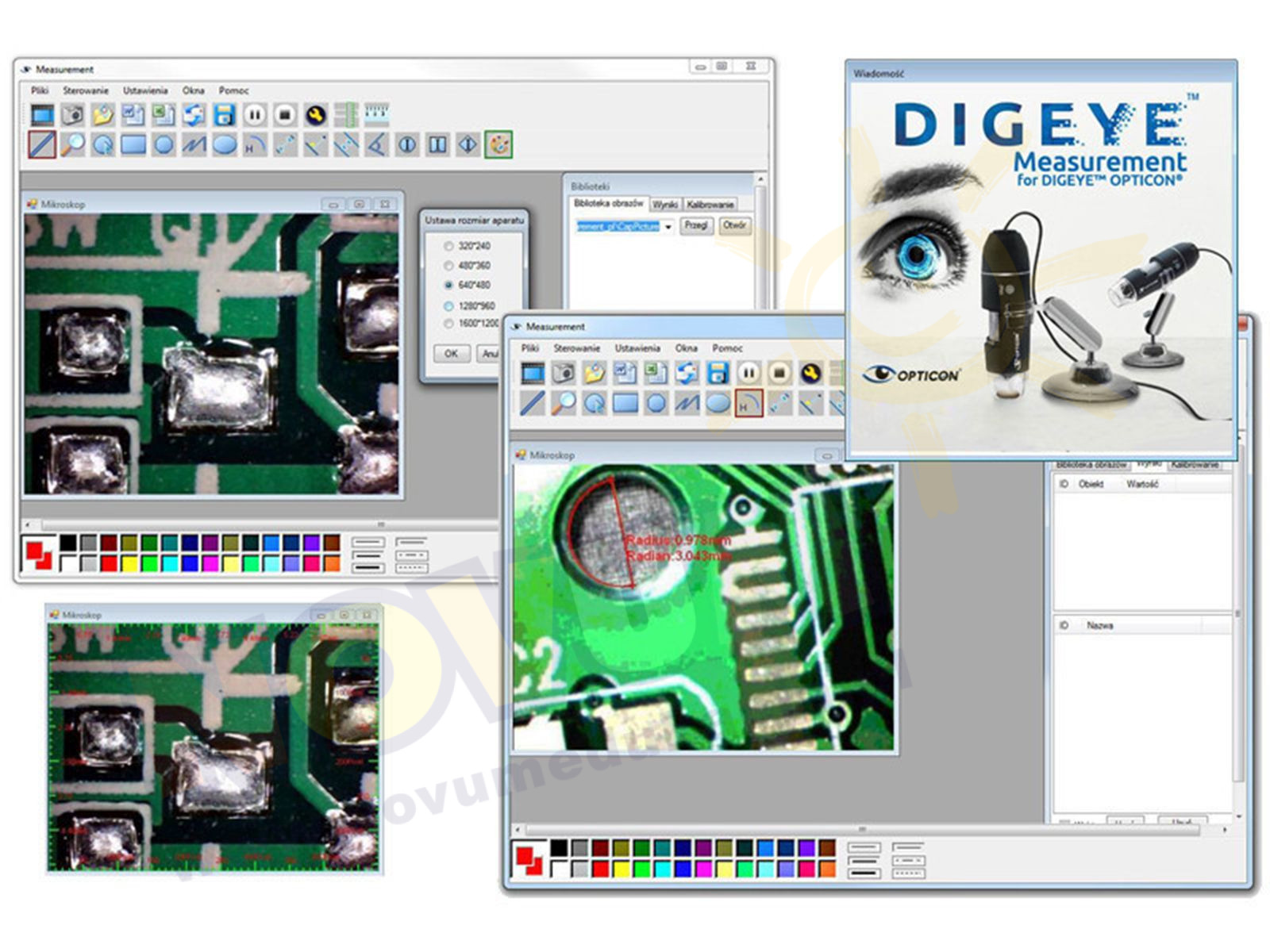Switch to the Kalibrowanie tab in Biblioteki panel
Viewport: 1270px width, 952px height.
pos(710,205)
